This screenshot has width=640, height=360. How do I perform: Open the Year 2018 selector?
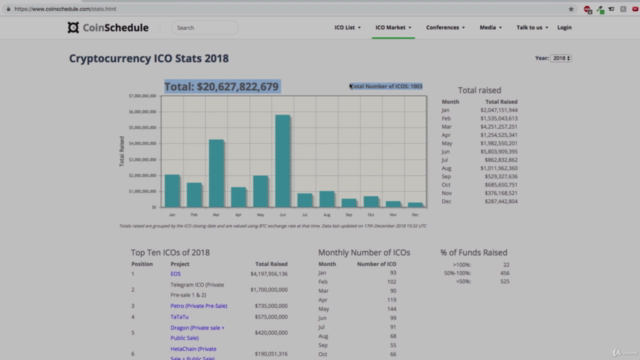[561, 58]
